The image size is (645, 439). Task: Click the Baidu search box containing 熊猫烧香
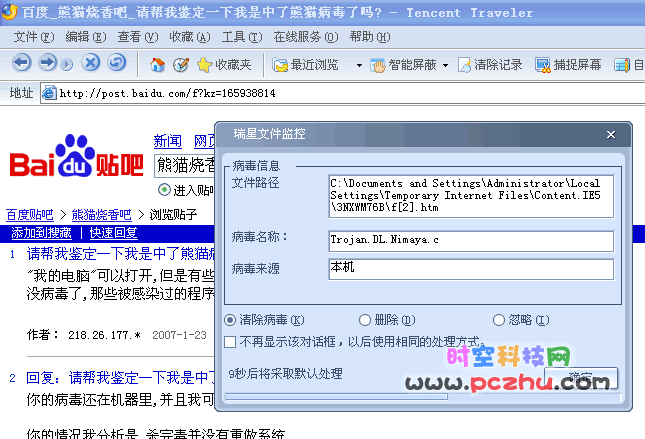[x=185, y=165]
